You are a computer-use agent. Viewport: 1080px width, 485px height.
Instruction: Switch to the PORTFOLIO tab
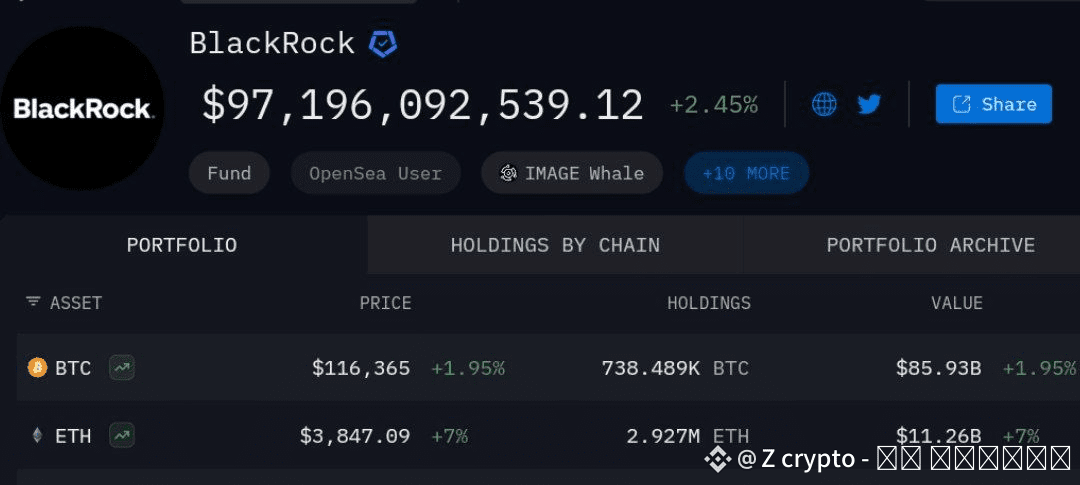(183, 245)
